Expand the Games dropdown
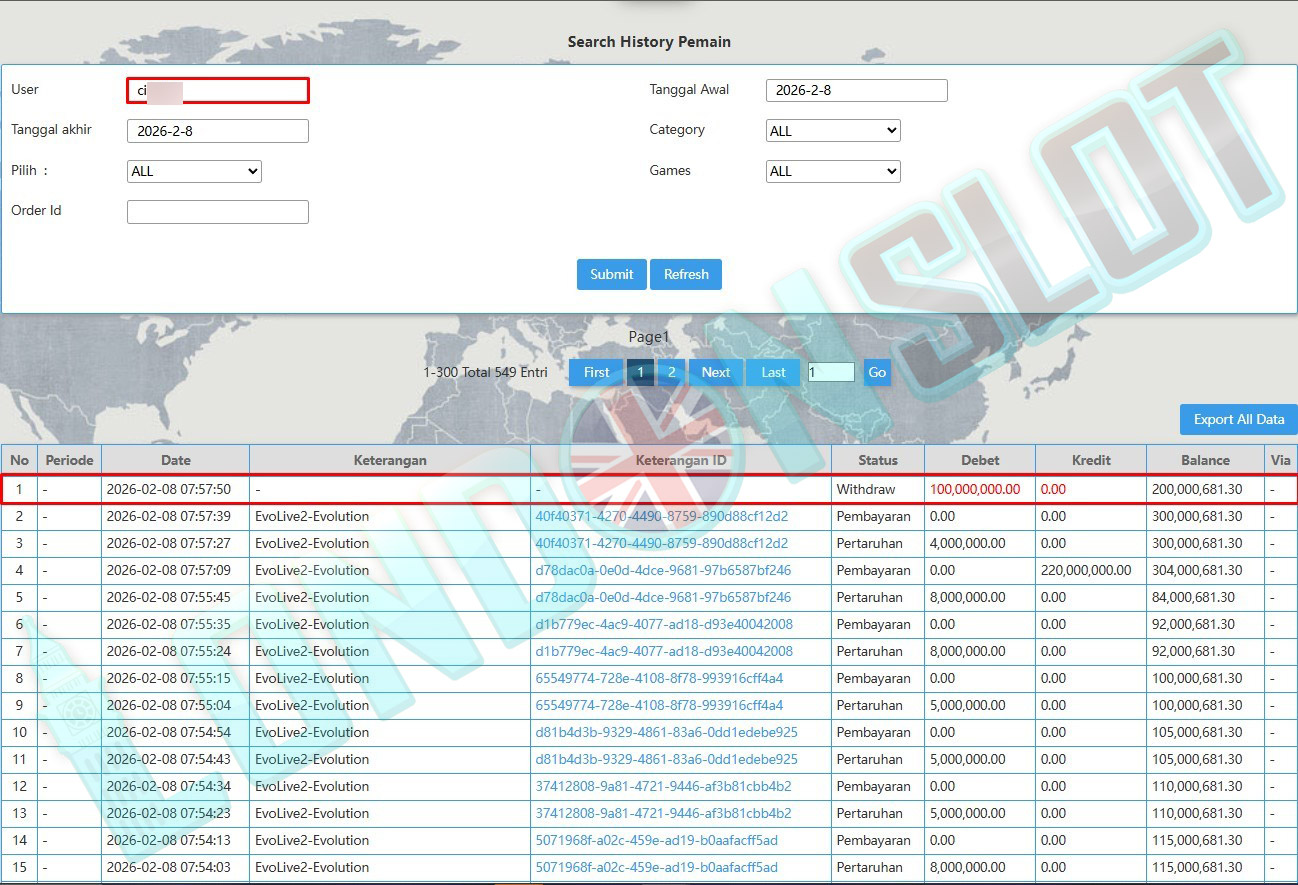Image resolution: width=1298 pixels, height=885 pixels. pyautogui.click(x=833, y=172)
